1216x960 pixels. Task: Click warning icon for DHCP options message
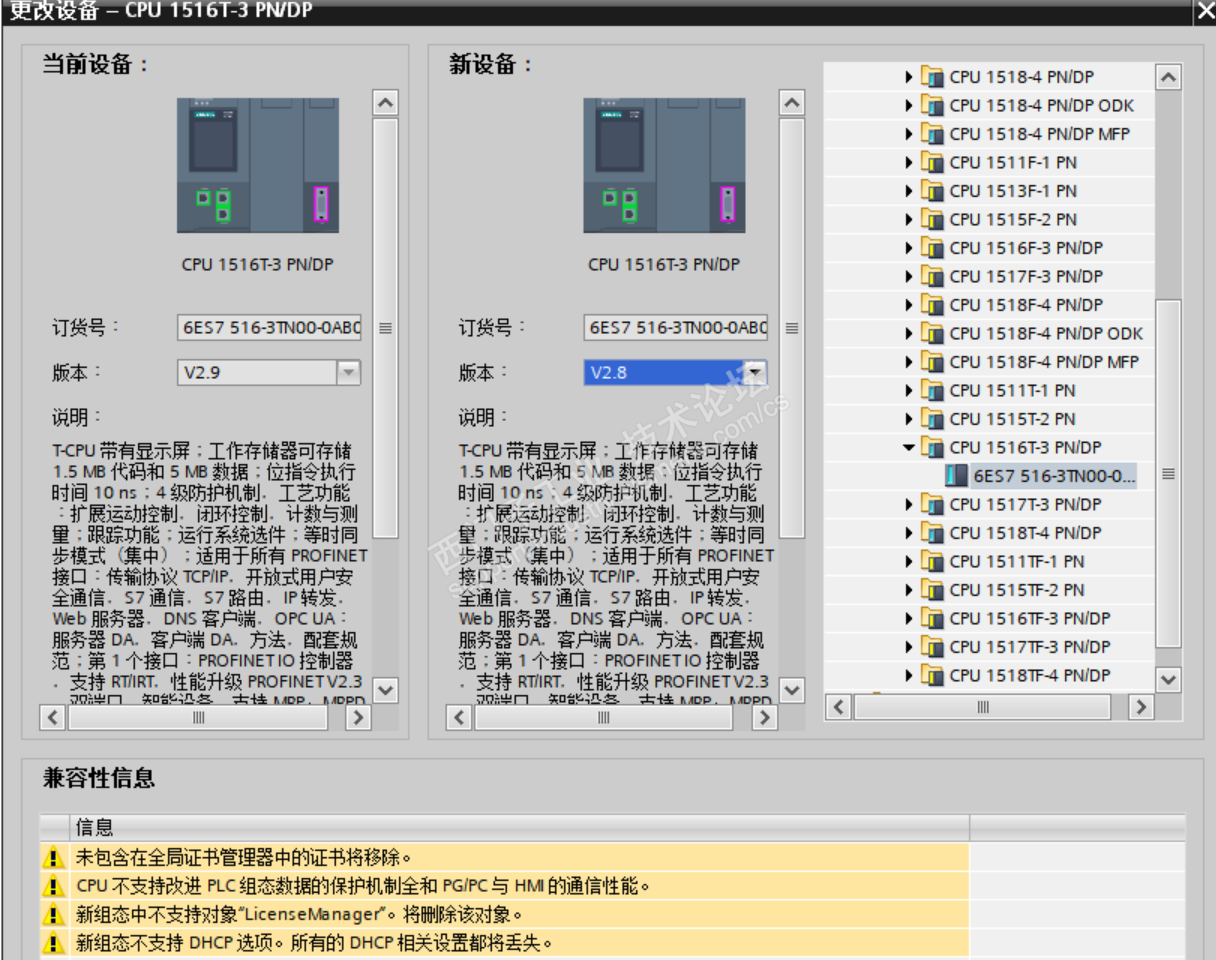click(x=52, y=942)
